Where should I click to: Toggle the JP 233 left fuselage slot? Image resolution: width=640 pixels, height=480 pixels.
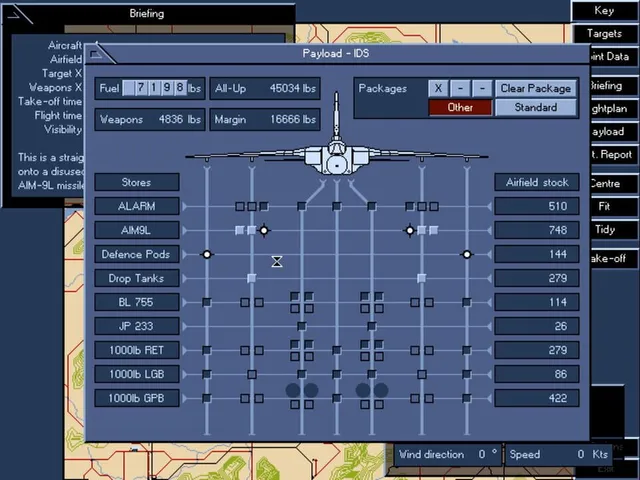pos(302,326)
